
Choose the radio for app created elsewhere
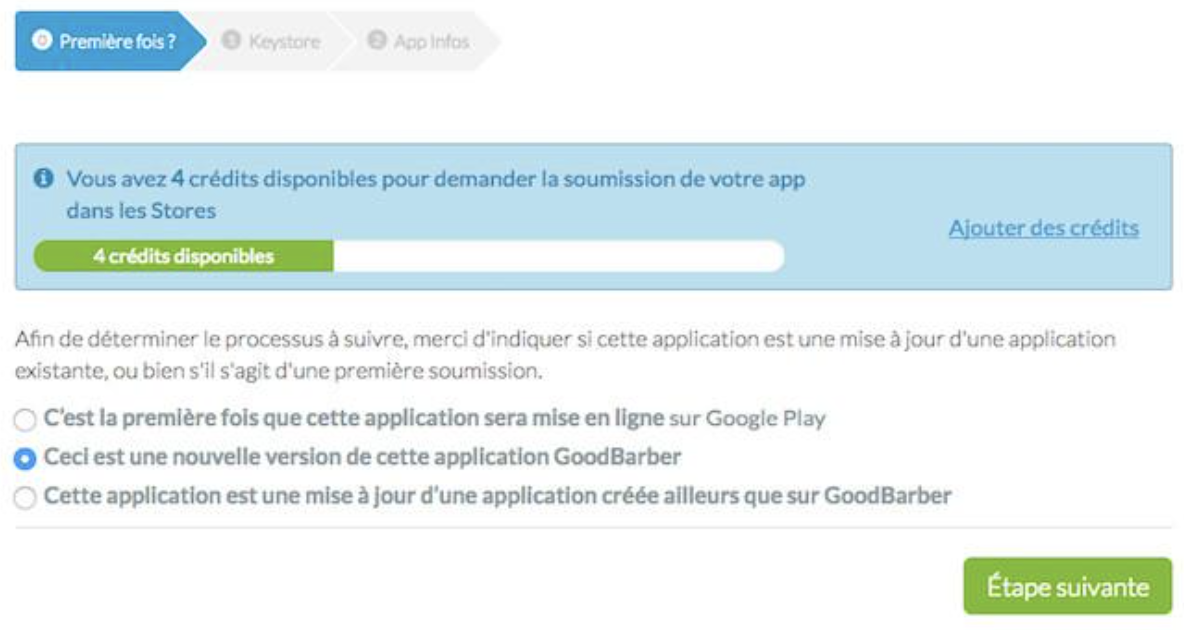click(x=25, y=496)
